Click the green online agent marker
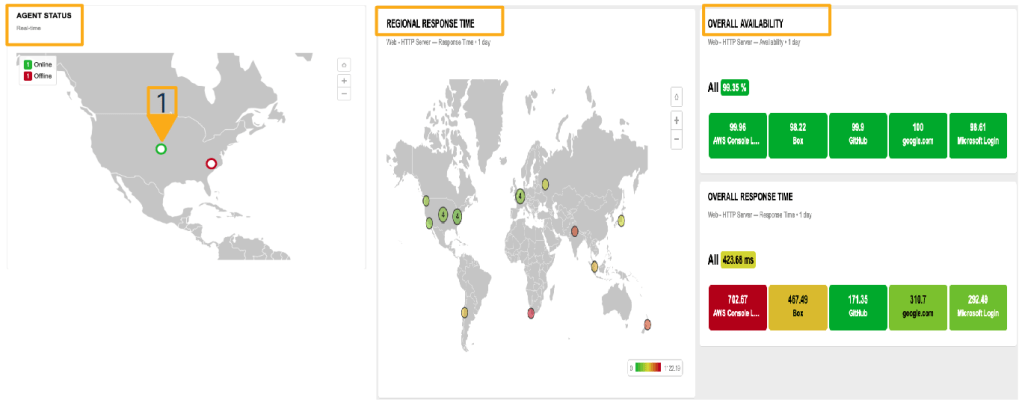The image size is (1022, 403). [161, 149]
